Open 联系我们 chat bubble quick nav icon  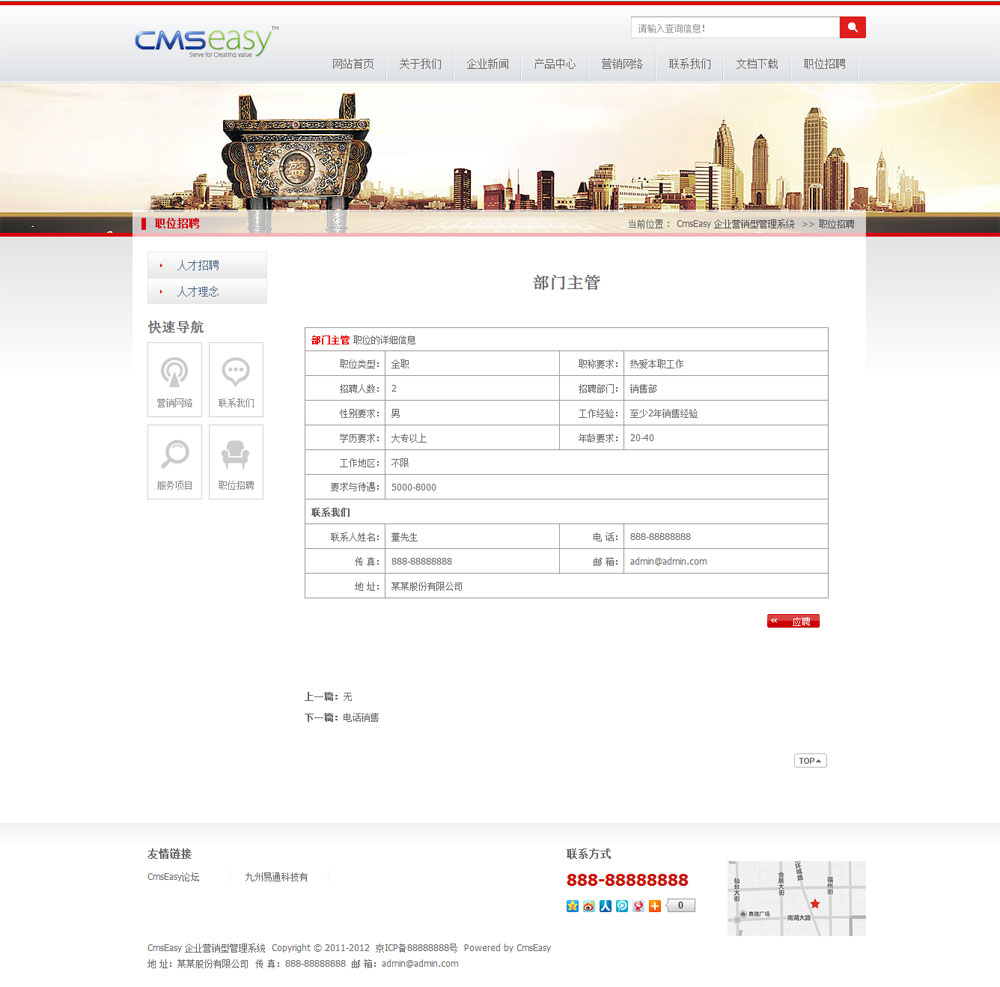pyautogui.click(x=236, y=379)
